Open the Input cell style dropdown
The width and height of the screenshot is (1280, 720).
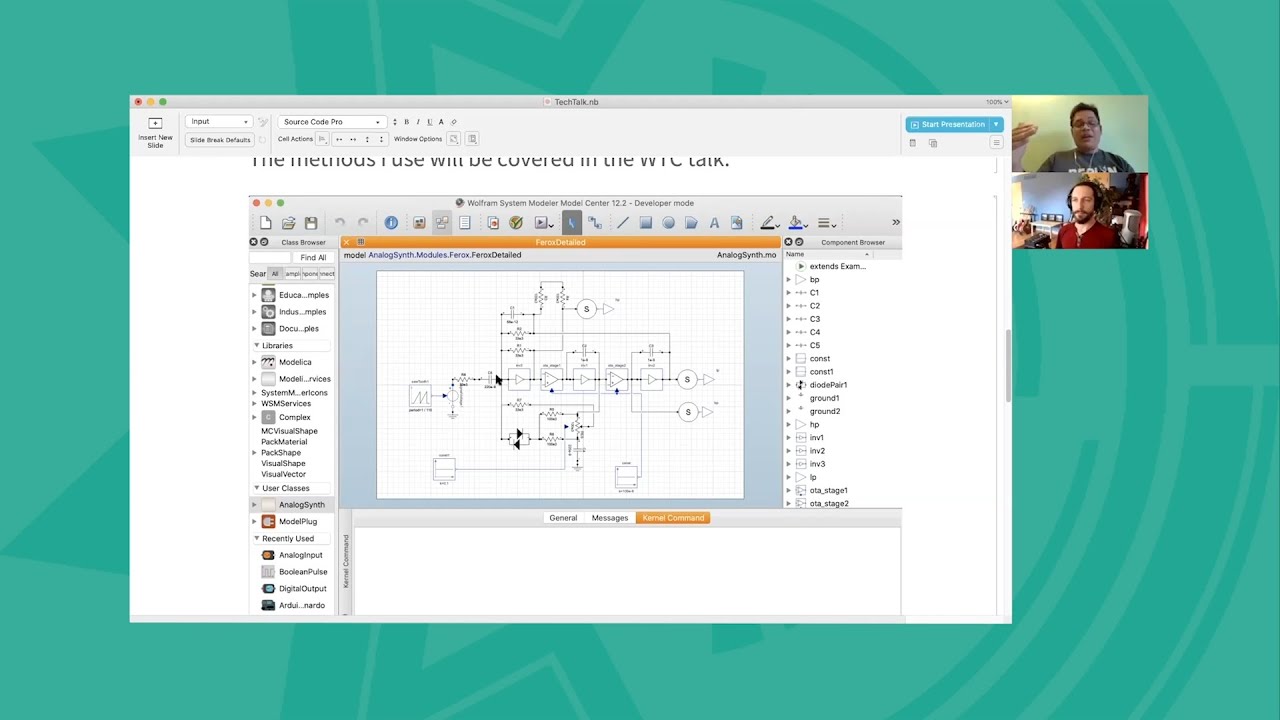[x=218, y=122]
